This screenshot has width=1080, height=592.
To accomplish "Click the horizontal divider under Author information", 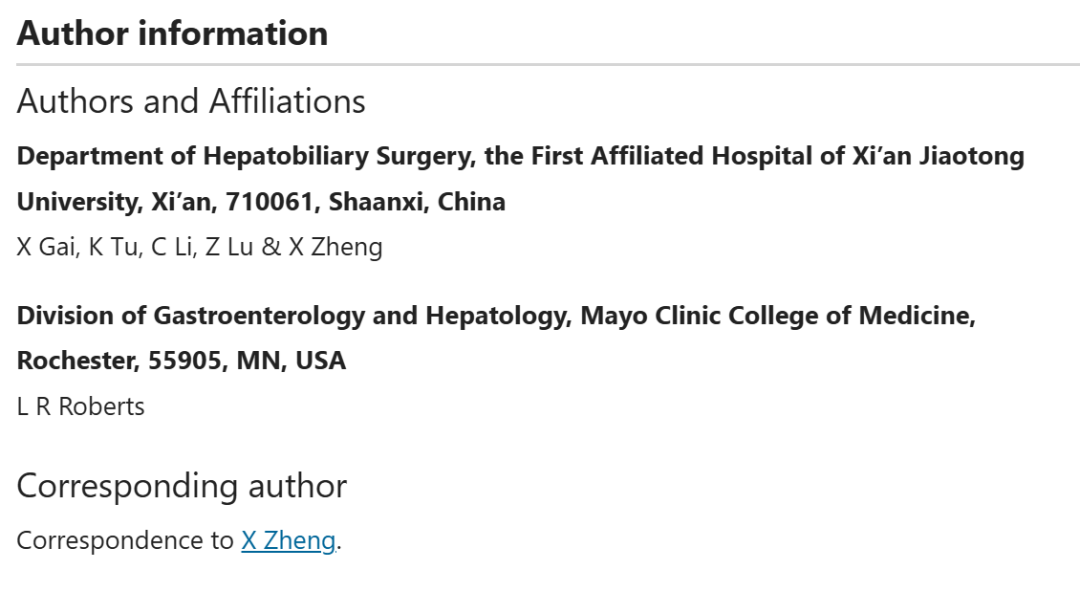I will point(548,65).
